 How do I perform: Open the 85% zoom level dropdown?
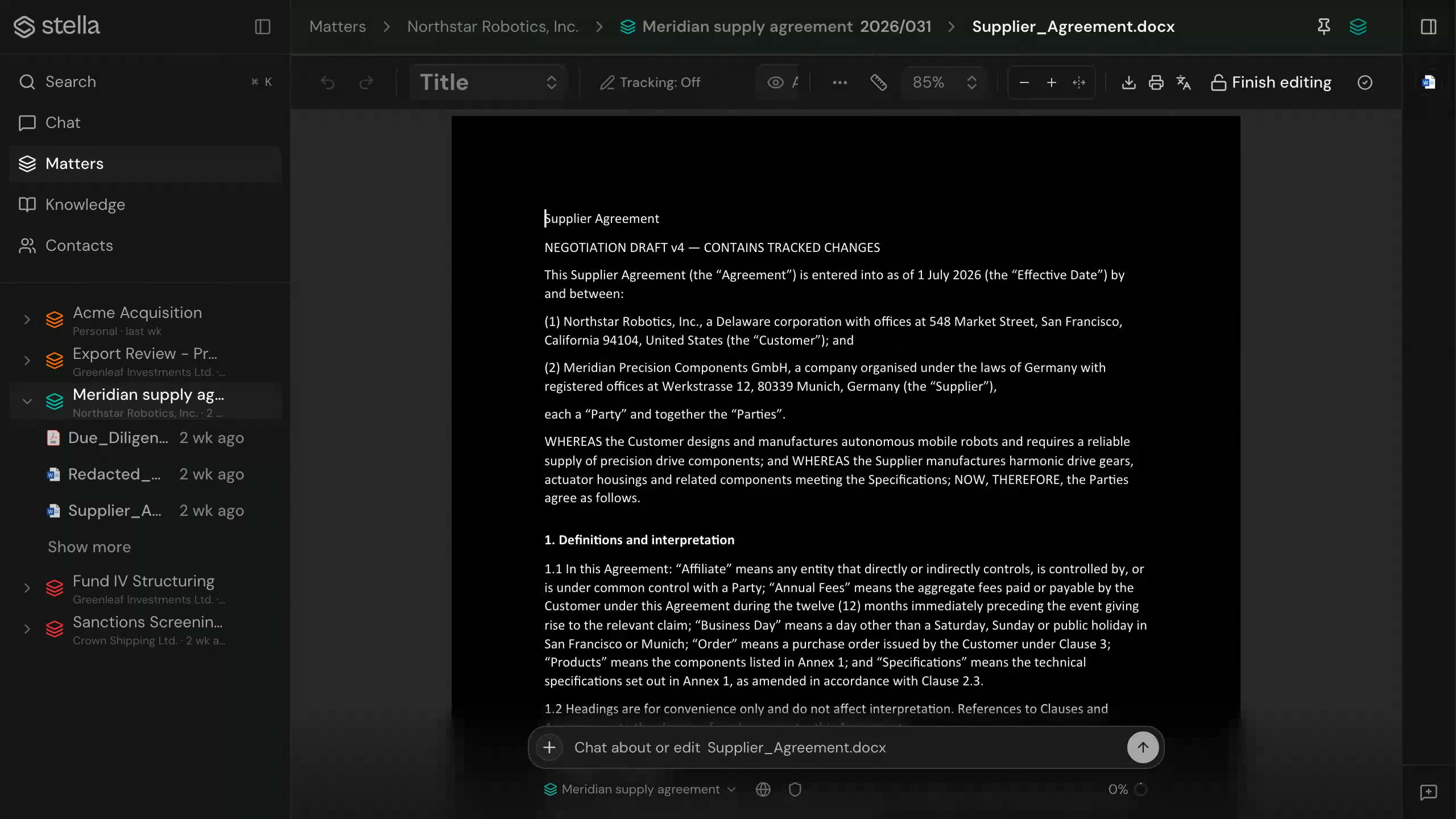pyautogui.click(x=944, y=83)
